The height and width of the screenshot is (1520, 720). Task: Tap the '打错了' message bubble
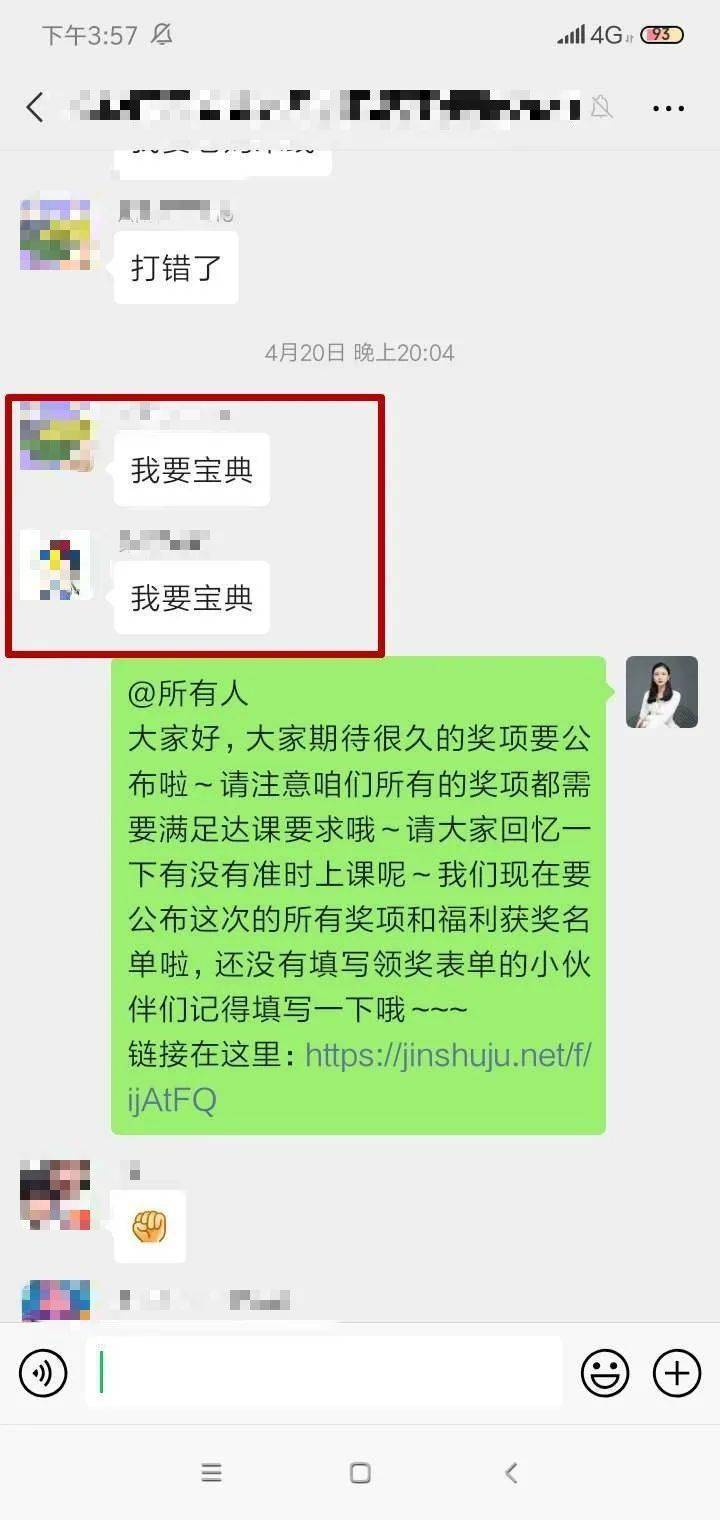coord(176,267)
